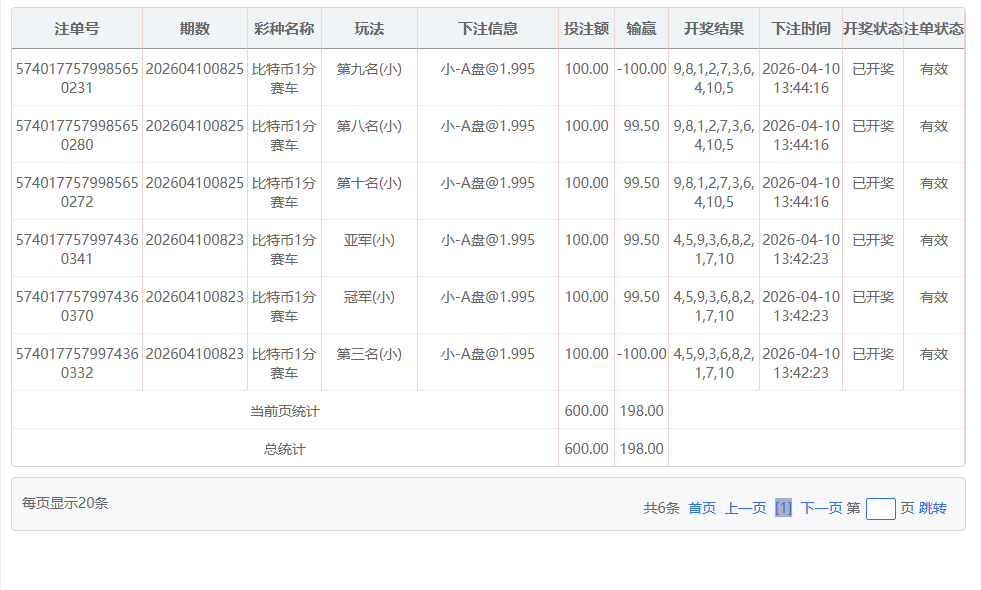The height and width of the screenshot is (590, 981).
Task: Select current page number 1
Action: tap(783, 508)
